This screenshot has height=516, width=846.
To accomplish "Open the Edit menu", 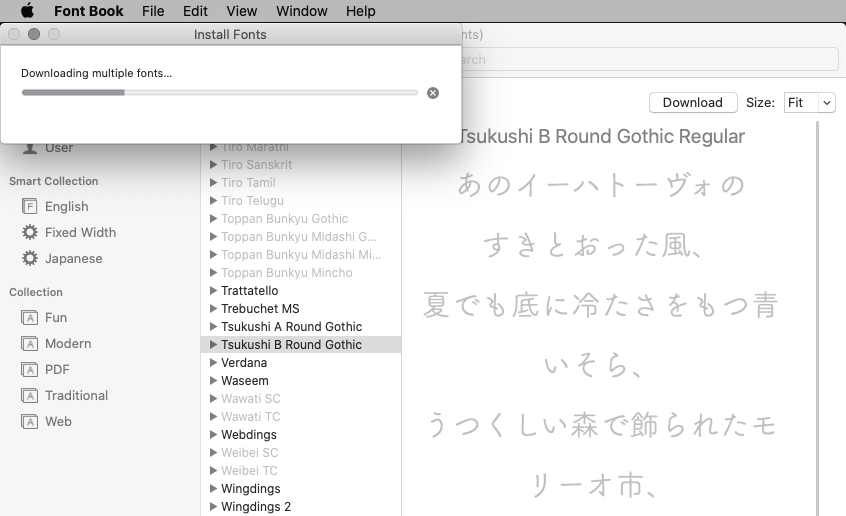I will [x=195, y=11].
